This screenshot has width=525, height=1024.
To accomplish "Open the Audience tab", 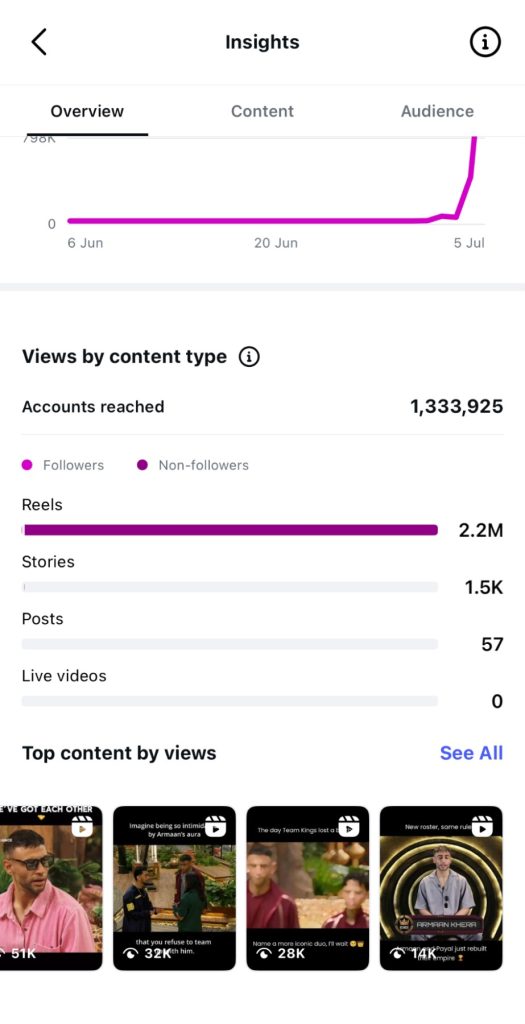I will 437,111.
